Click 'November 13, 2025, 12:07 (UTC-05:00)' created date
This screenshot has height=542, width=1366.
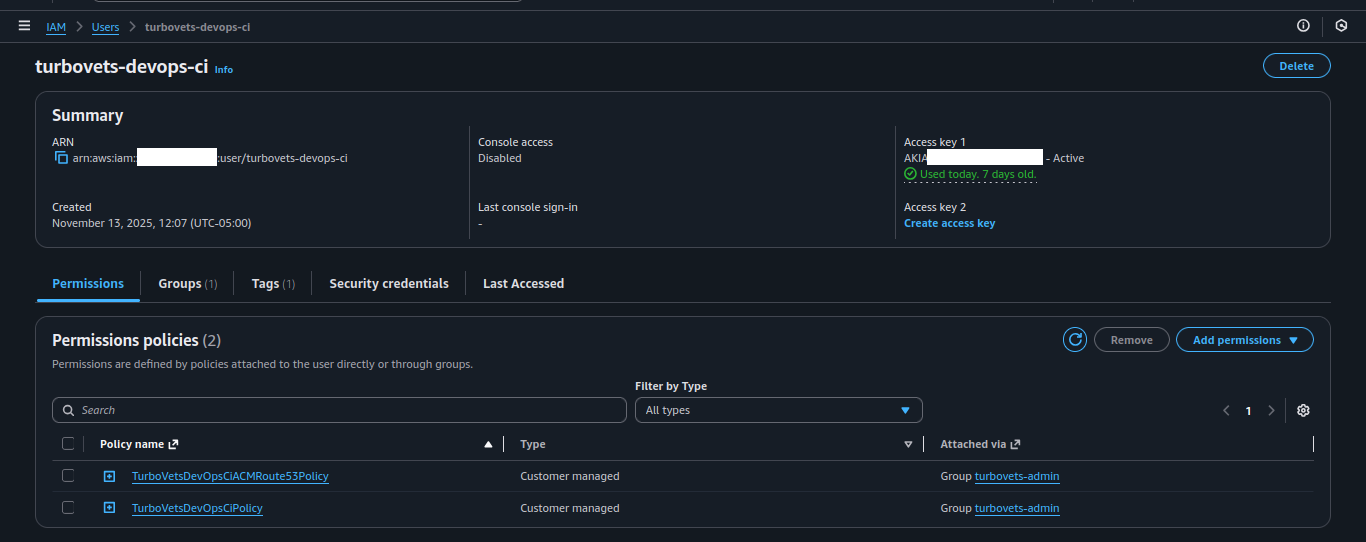[x=152, y=223]
